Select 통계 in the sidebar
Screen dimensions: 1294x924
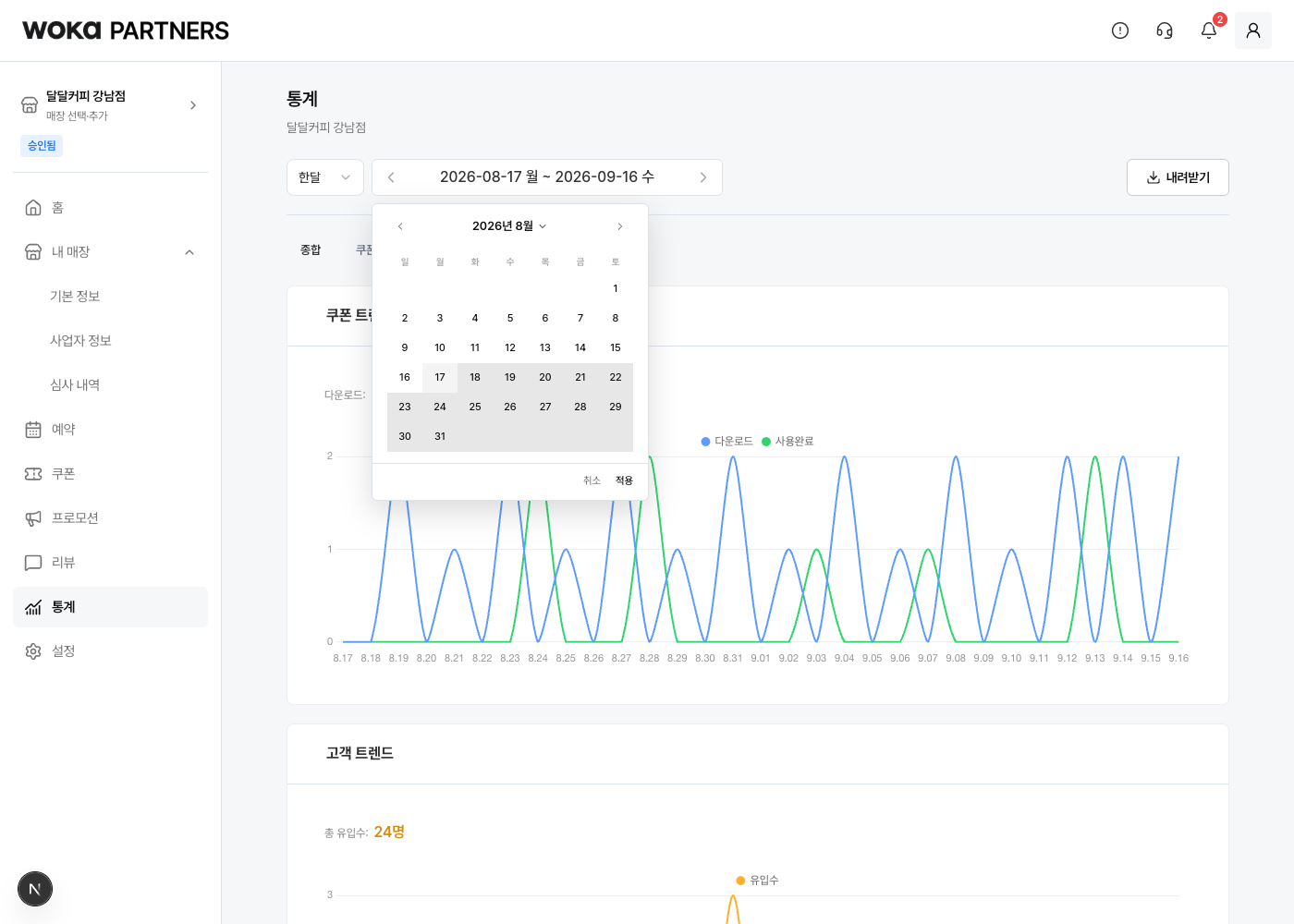tap(111, 607)
